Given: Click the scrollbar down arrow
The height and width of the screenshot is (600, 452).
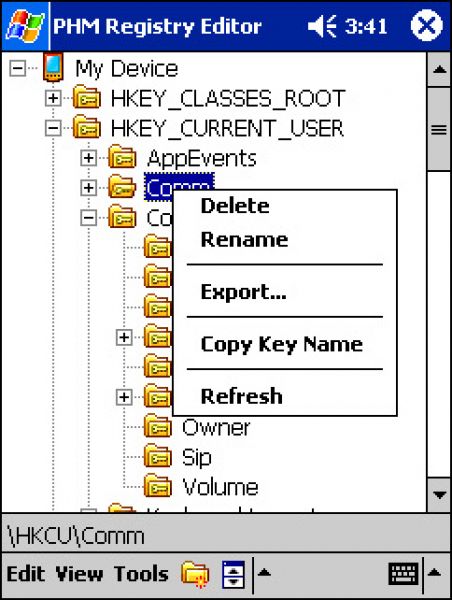Looking at the screenshot, I should click(439, 494).
